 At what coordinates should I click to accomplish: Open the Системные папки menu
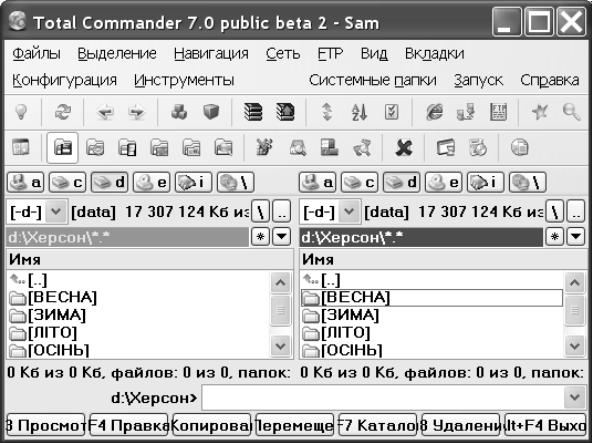pos(373,80)
